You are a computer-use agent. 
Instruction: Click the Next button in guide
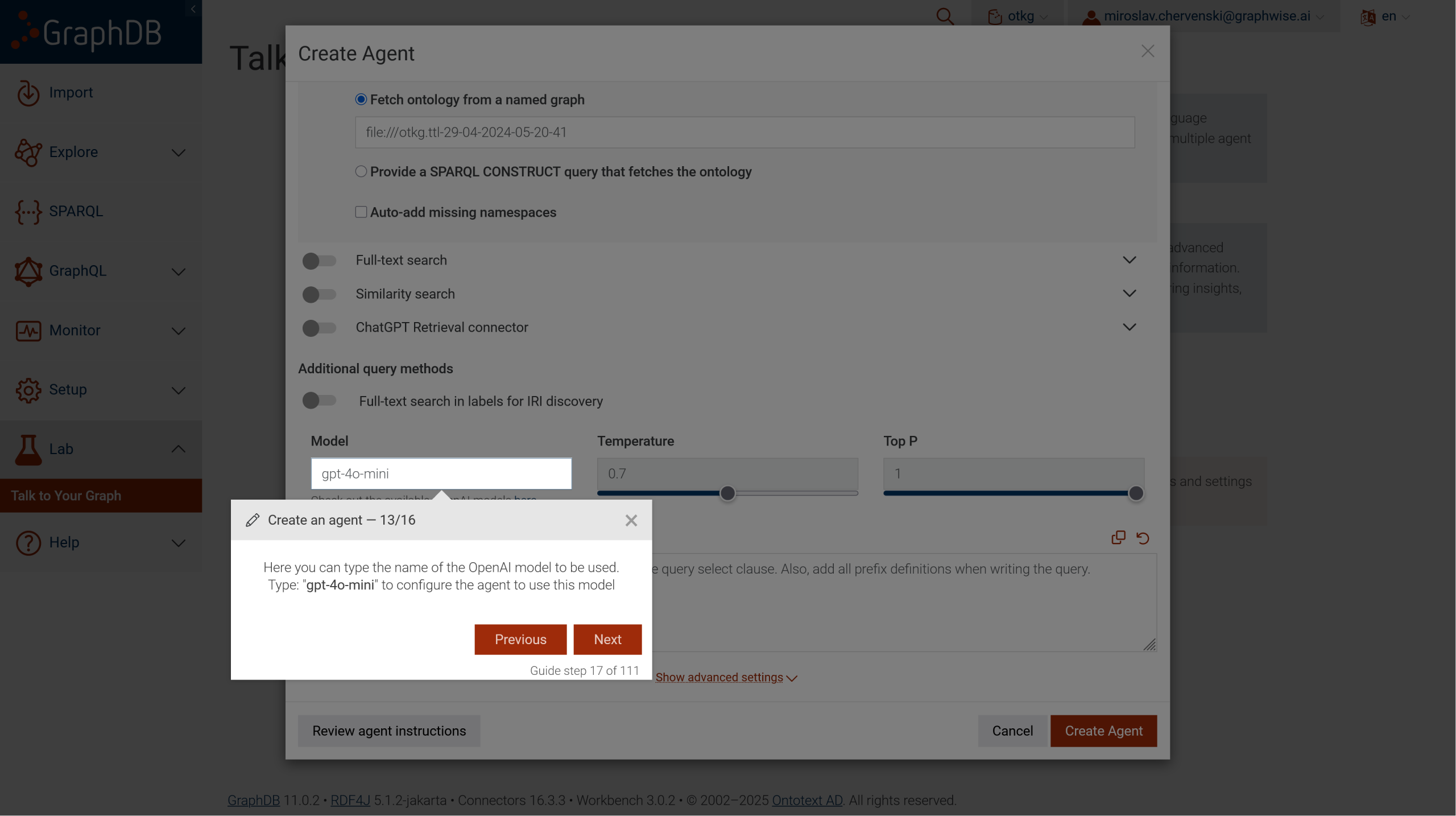[607, 640]
